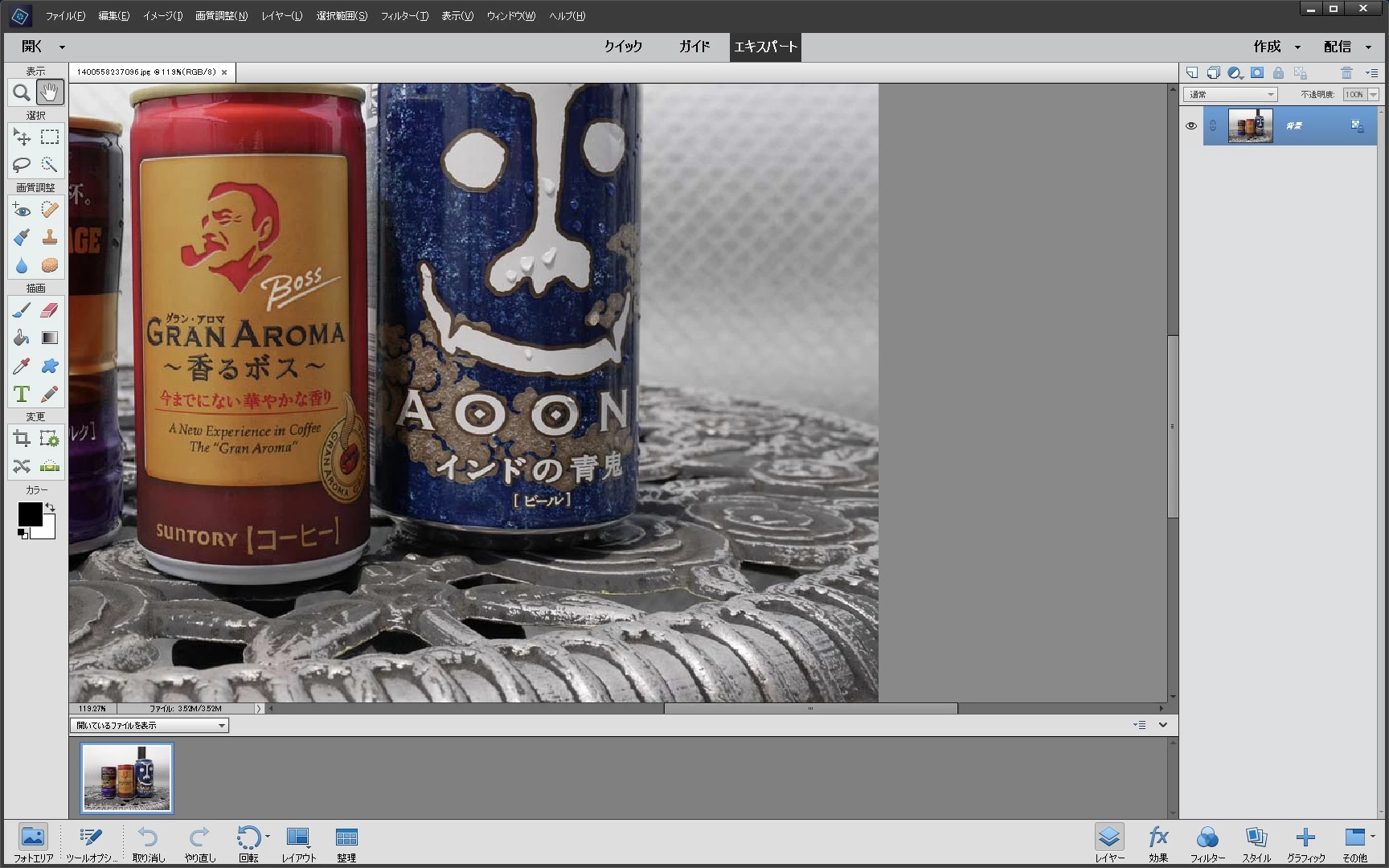Open the foreground black color swatch
Screen dimensions: 1389x868
pyautogui.click(x=30, y=514)
